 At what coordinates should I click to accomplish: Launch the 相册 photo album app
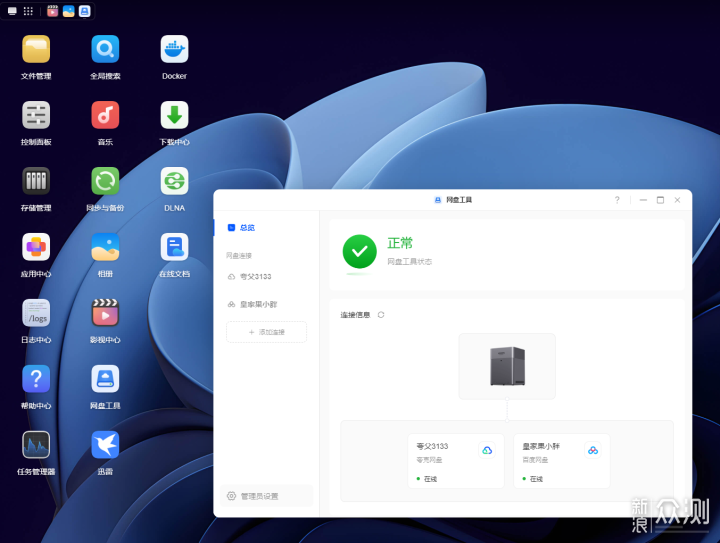tap(105, 247)
